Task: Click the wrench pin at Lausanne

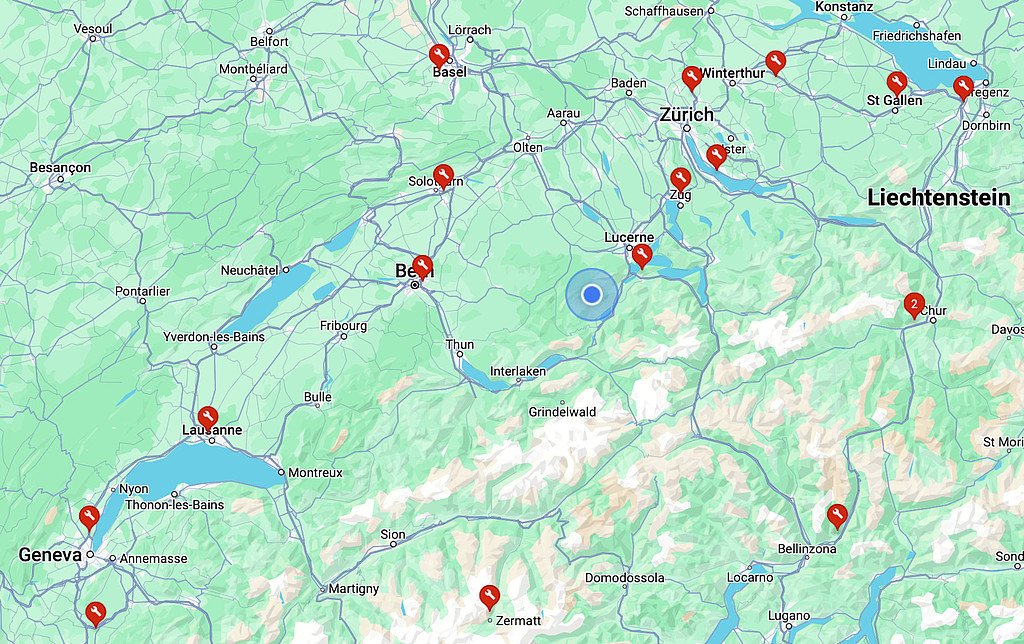Action: pyautogui.click(x=208, y=418)
